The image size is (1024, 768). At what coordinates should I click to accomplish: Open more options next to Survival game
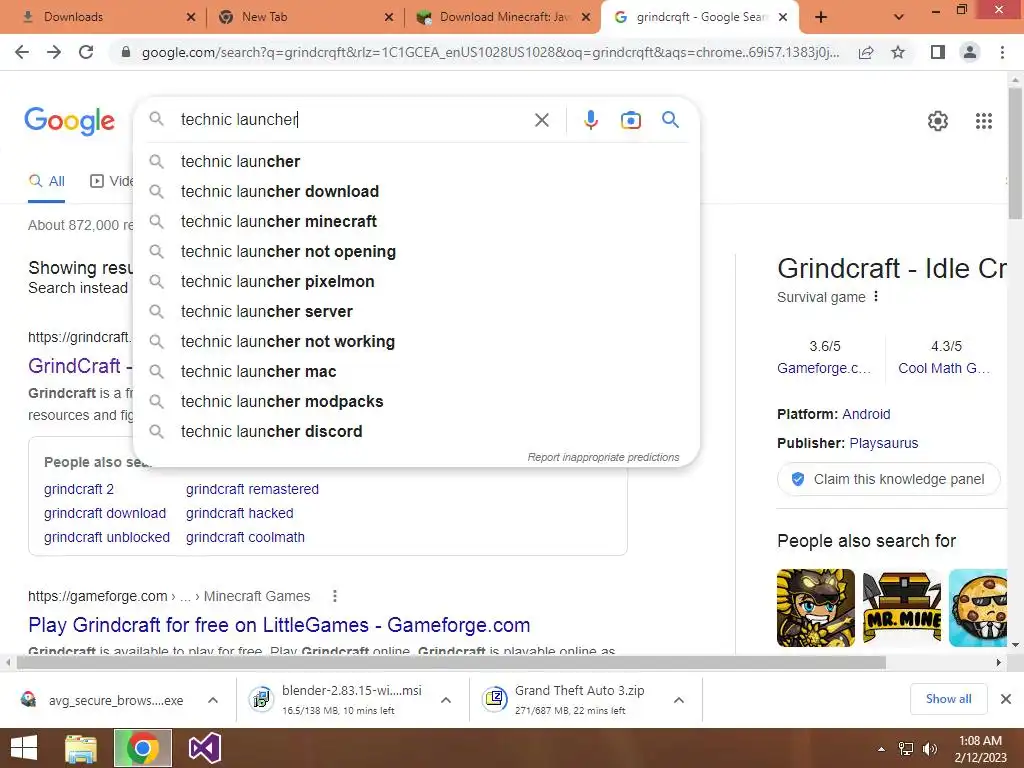(x=876, y=296)
